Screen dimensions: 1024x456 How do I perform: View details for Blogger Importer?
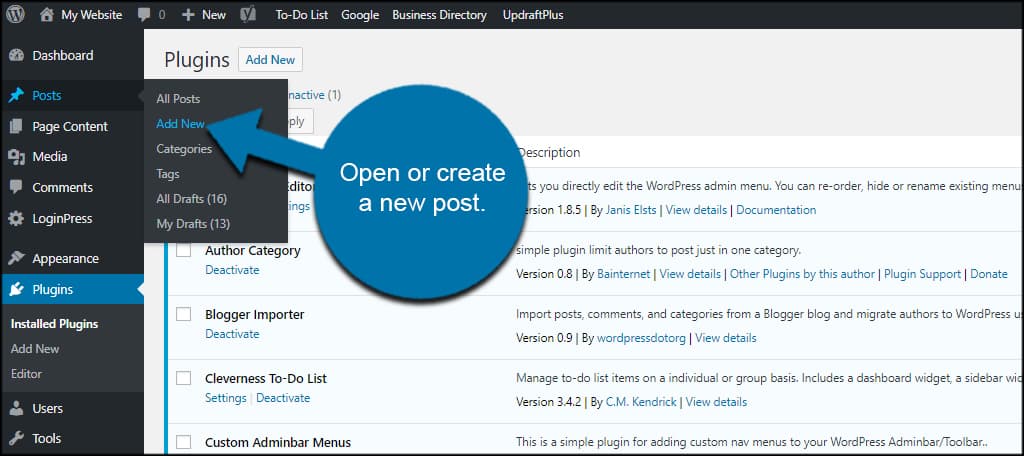click(726, 338)
